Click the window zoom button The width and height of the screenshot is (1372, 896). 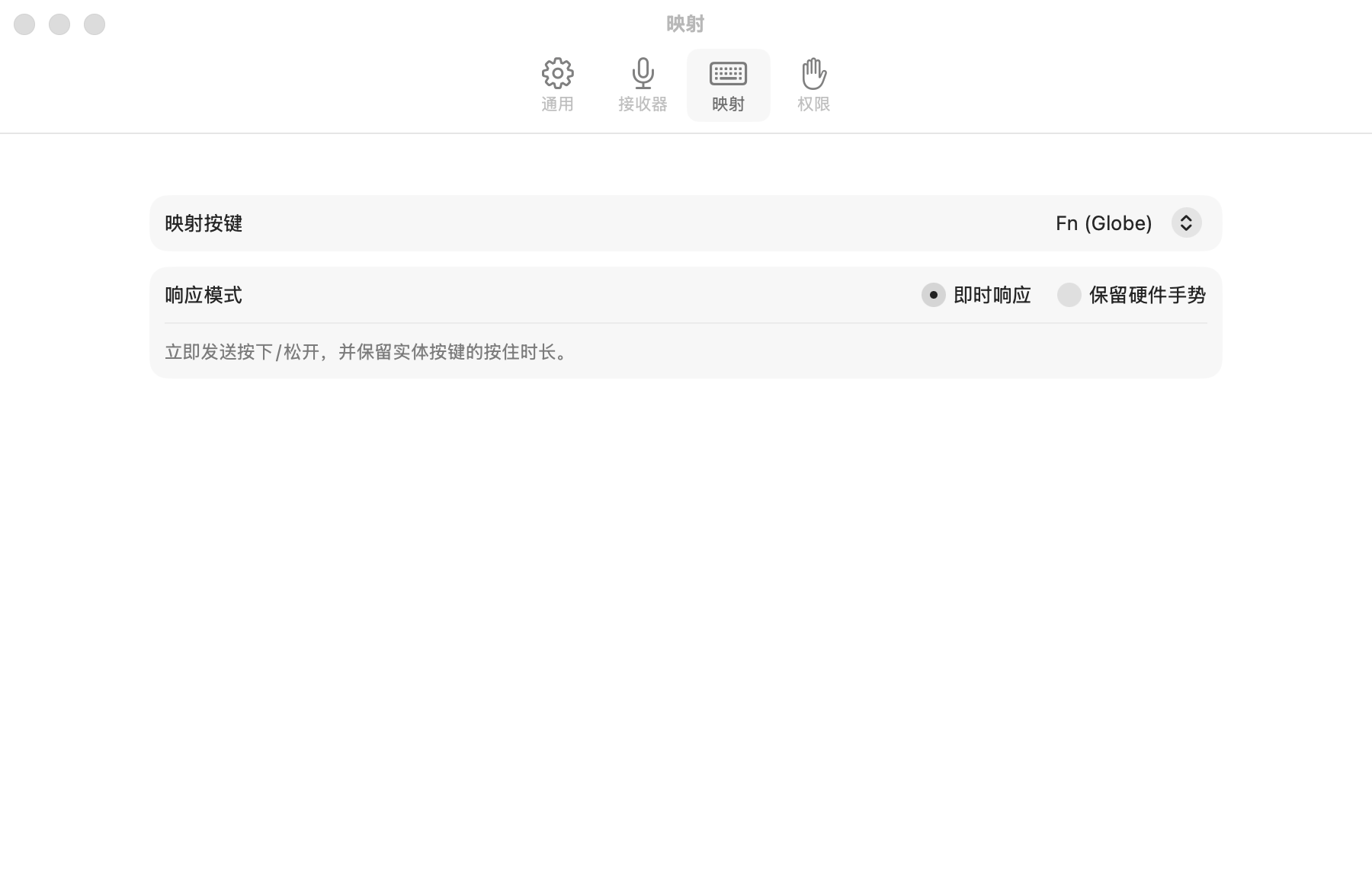pyautogui.click(x=95, y=24)
